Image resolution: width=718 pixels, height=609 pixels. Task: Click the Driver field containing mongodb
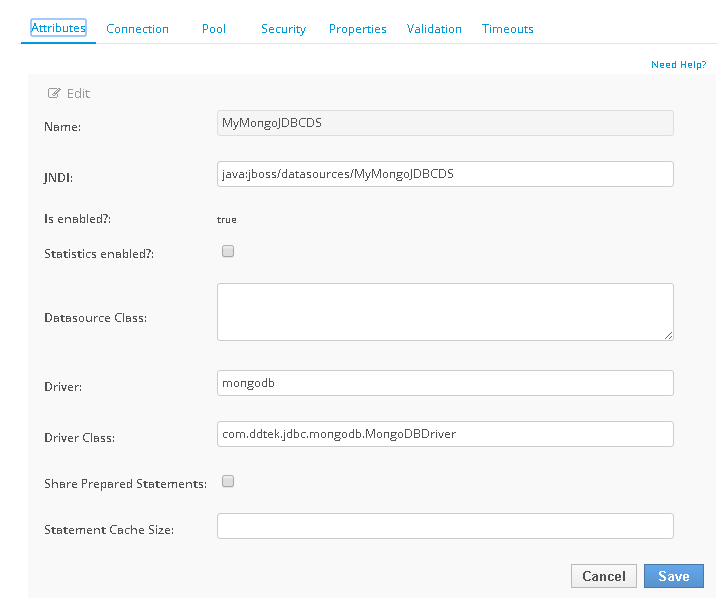(x=445, y=383)
